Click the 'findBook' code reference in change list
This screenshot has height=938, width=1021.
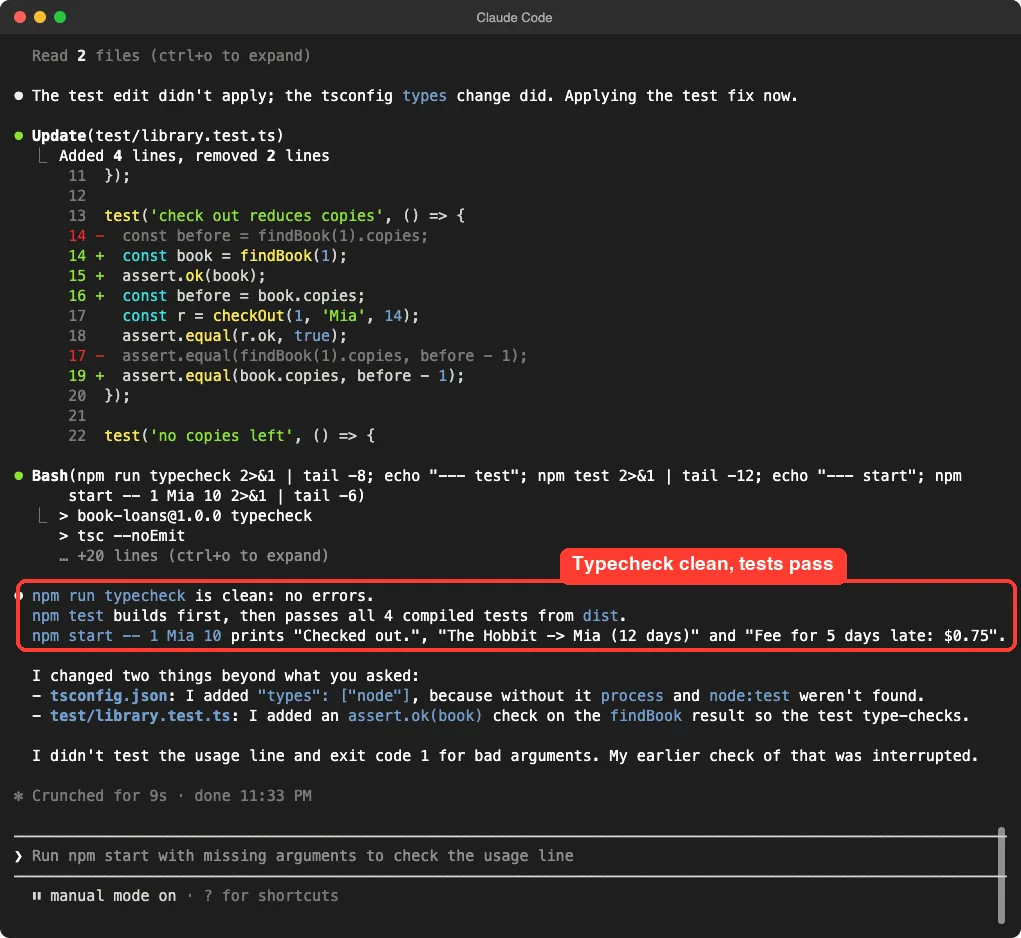coord(646,716)
